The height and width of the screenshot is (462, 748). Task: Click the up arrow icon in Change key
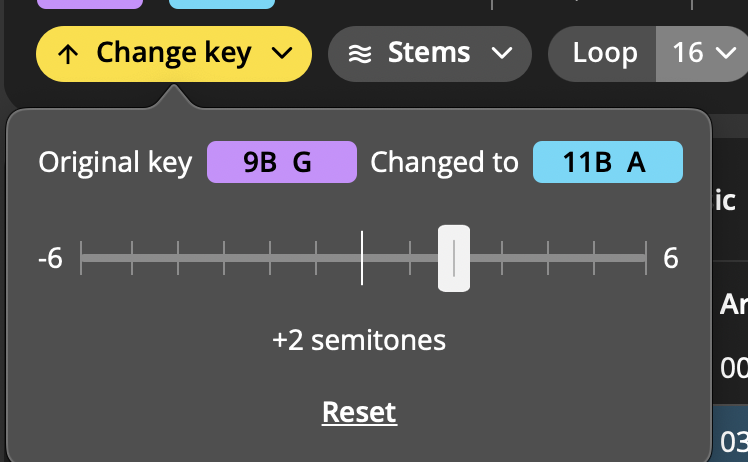(67, 54)
